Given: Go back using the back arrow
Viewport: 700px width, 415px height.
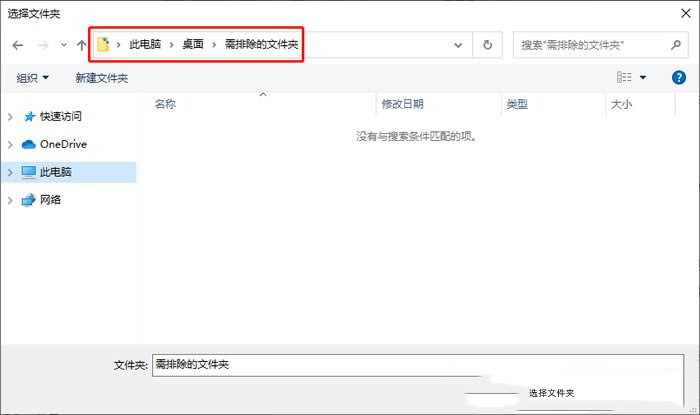Looking at the screenshot, I should tap(17, 45).
